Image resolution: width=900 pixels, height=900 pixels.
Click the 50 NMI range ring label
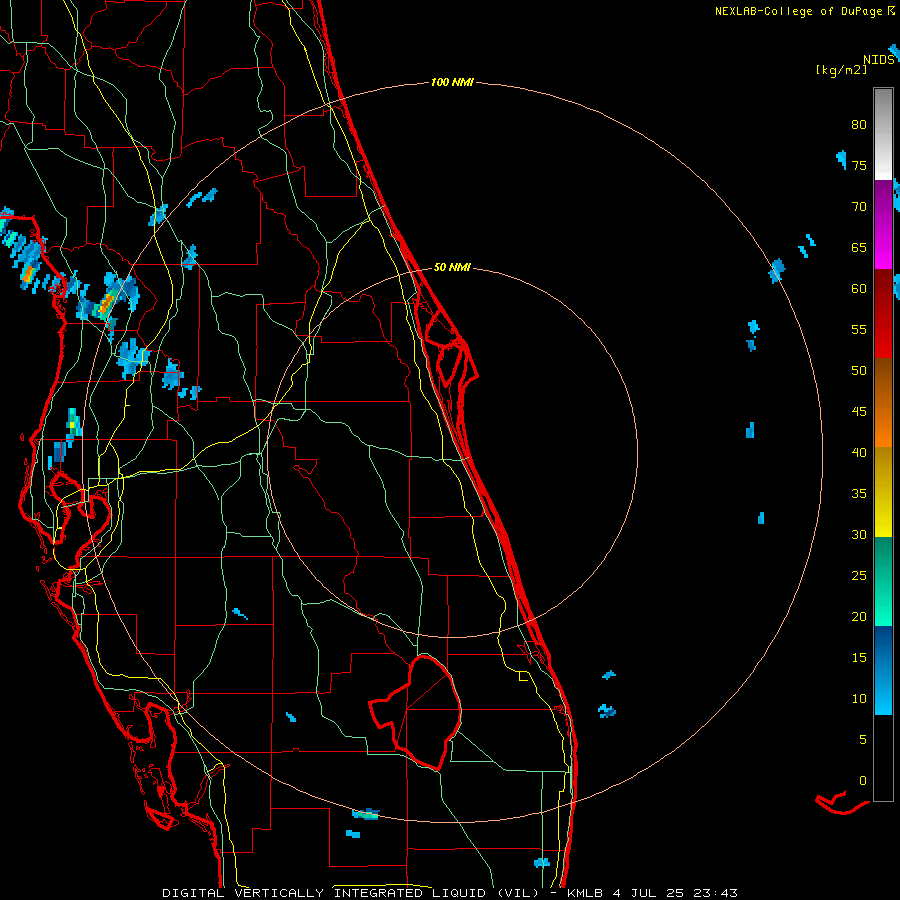point(452,267)
